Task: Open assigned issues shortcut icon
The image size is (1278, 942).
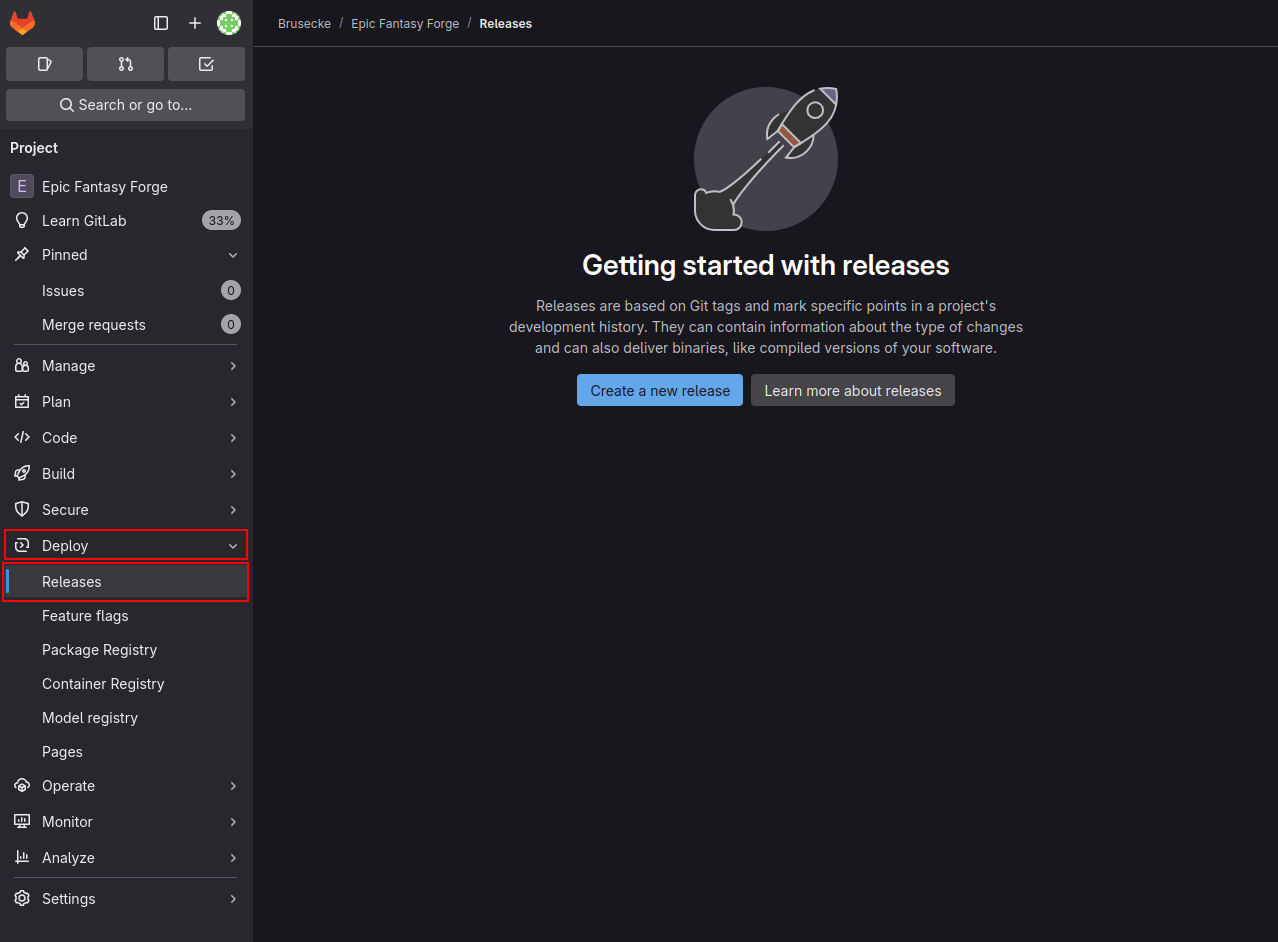Action: tap(44, 64)
